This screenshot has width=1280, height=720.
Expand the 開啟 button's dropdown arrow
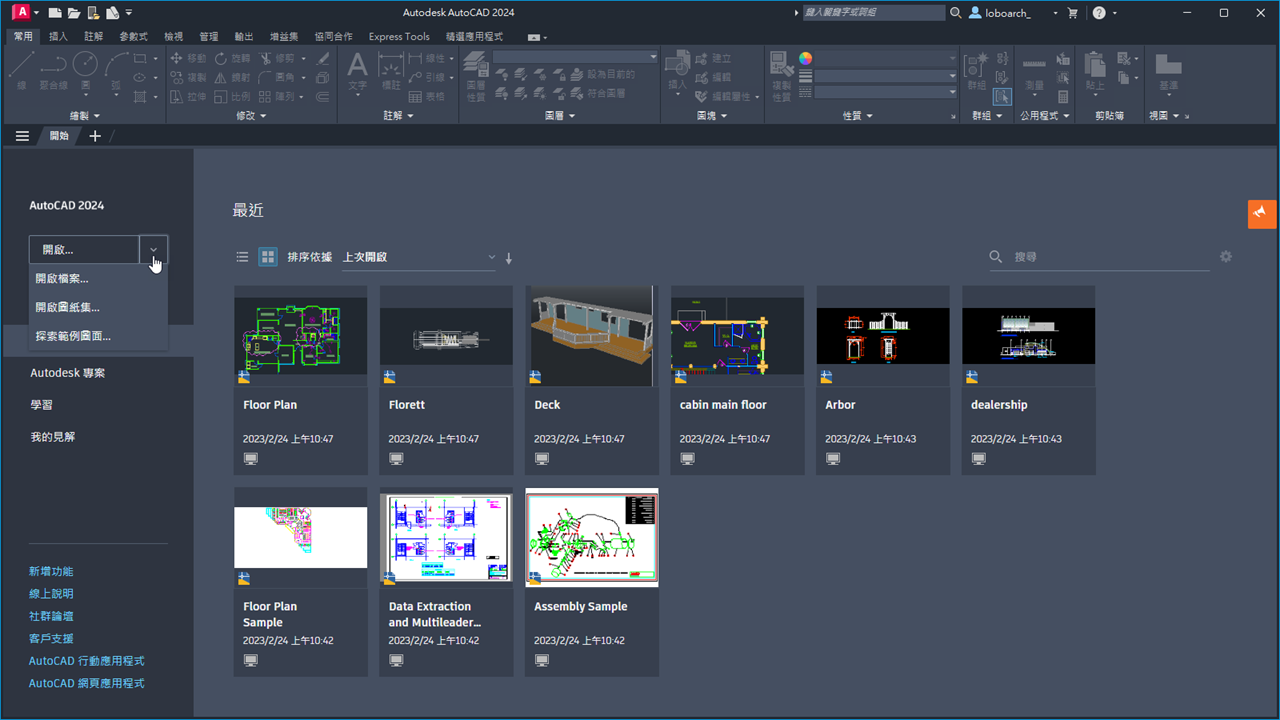[153, 250]
